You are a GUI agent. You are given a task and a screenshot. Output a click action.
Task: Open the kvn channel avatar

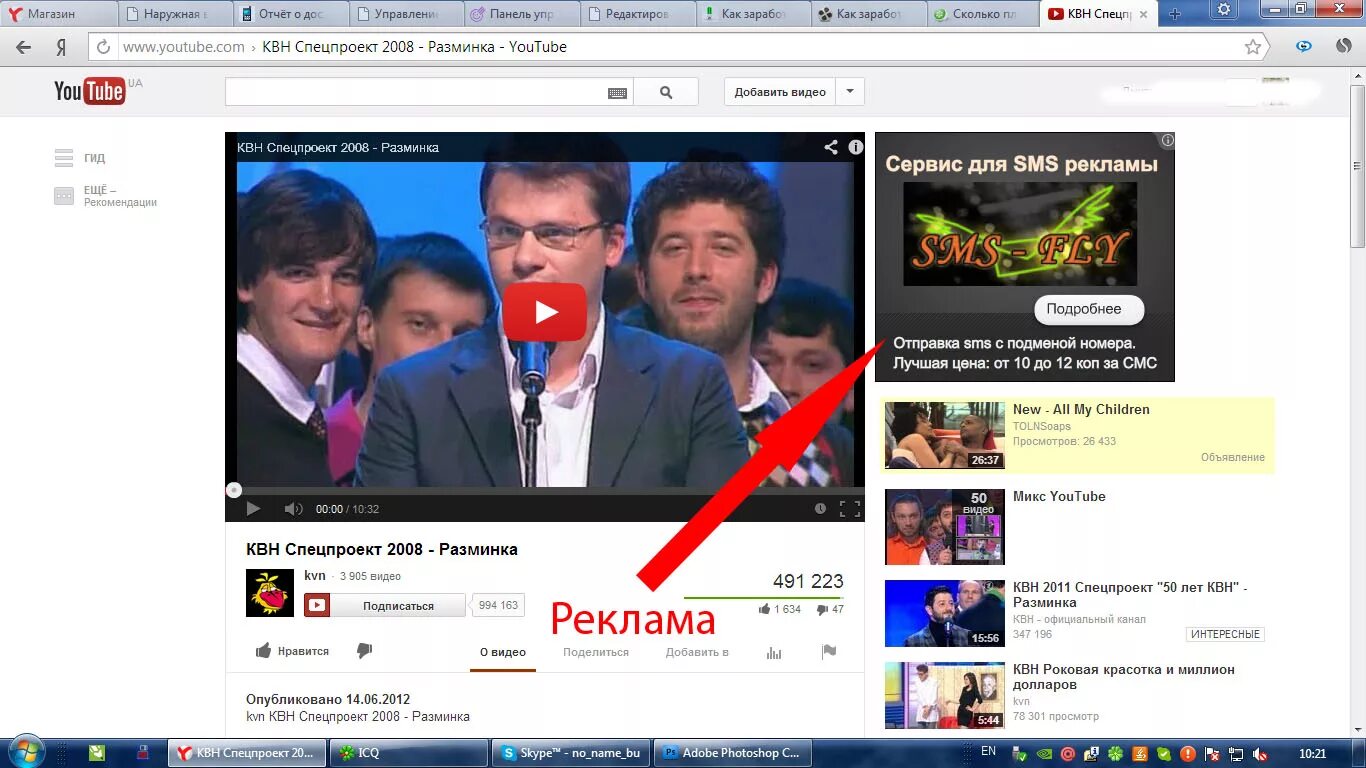pos(270,593)
